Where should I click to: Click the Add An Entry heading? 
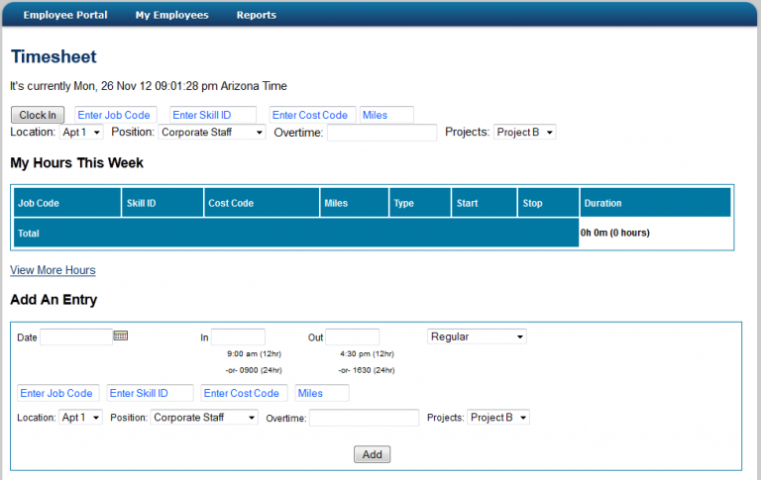click(54, 300)
